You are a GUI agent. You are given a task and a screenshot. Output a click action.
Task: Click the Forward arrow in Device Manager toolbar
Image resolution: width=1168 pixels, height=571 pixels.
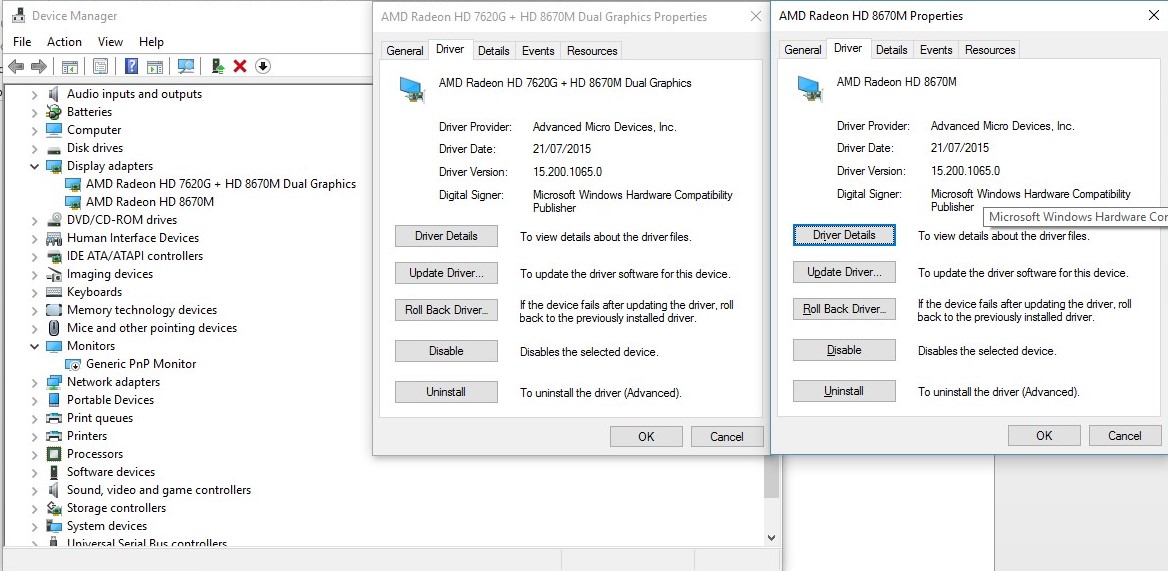coord(39,66)
